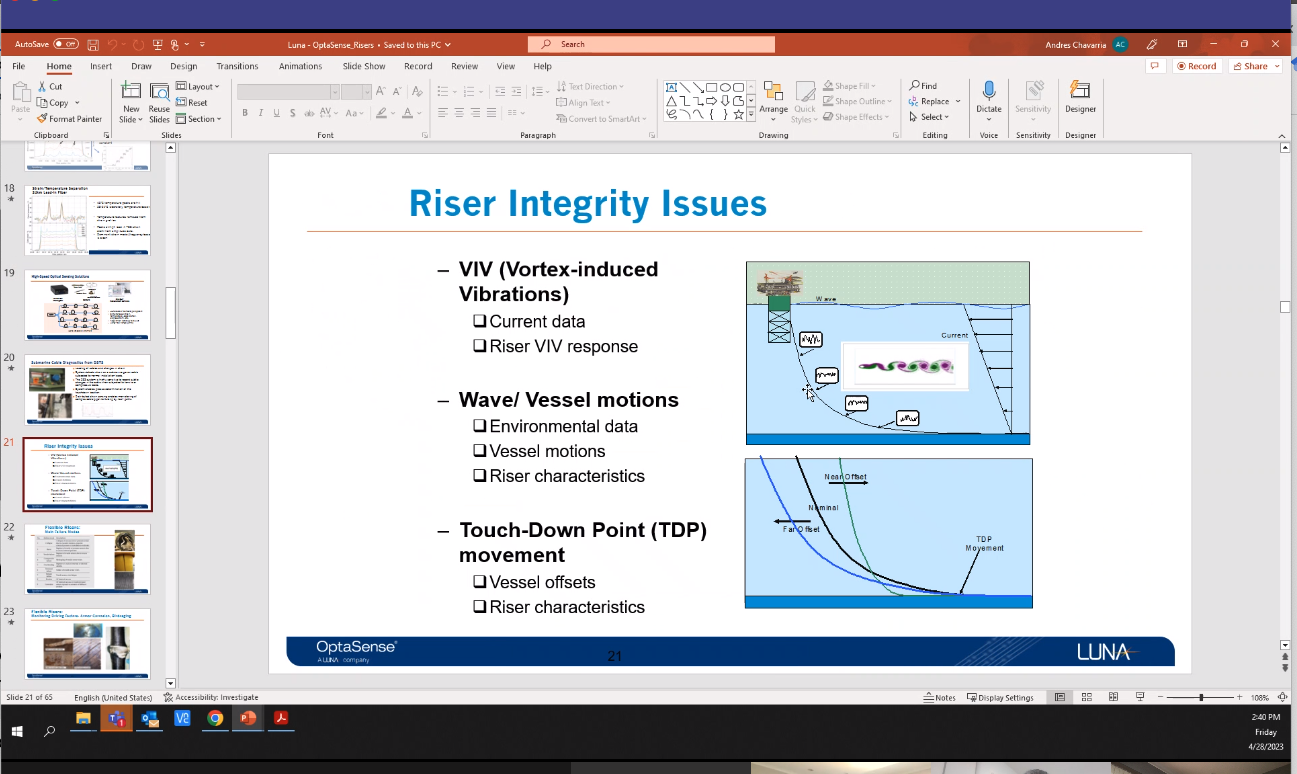Open Display Settings in the status bar
1297x774 pixels.
point(1000,698)
